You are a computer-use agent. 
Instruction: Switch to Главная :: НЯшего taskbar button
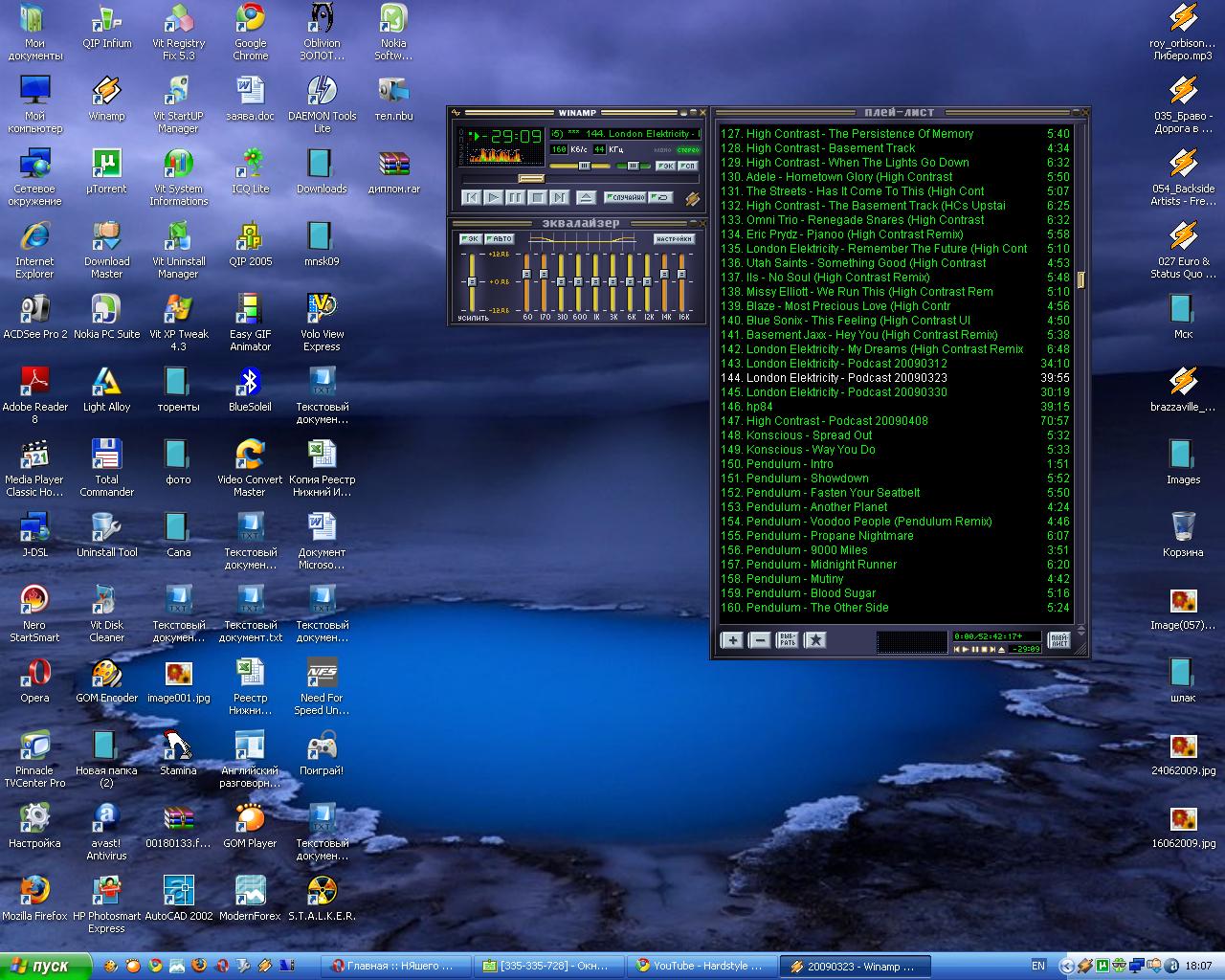pos(396,966)
